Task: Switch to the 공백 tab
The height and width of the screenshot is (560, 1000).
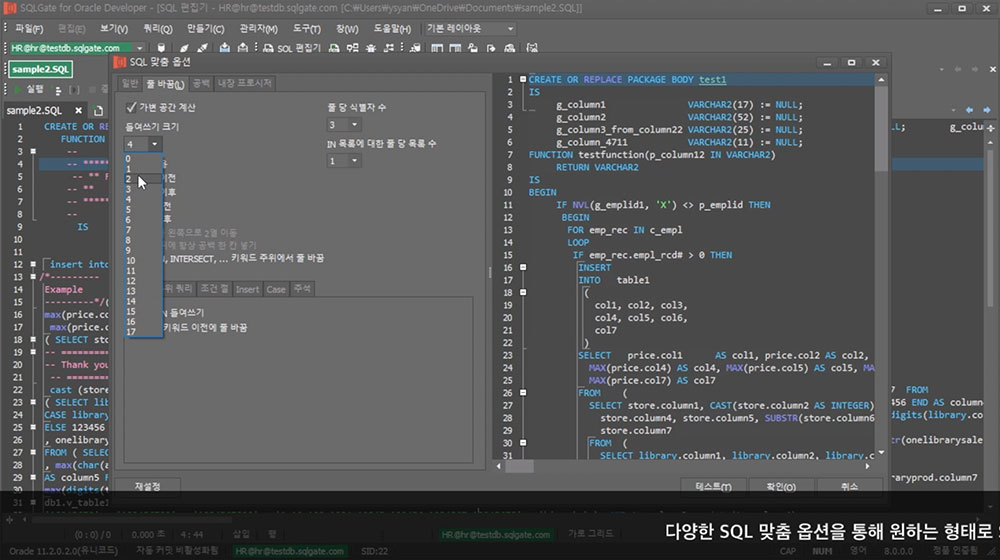Action: click(201, 84)
